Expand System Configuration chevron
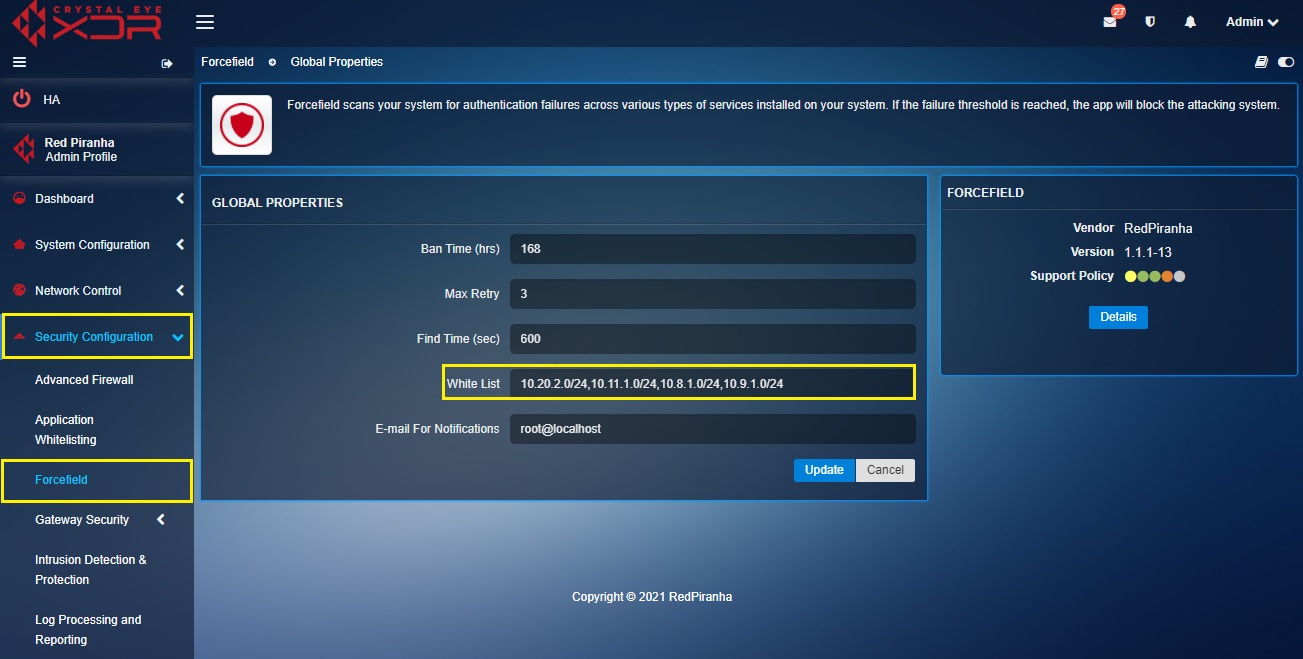The height and width of the screenshot is (659, 1303). 180,245
